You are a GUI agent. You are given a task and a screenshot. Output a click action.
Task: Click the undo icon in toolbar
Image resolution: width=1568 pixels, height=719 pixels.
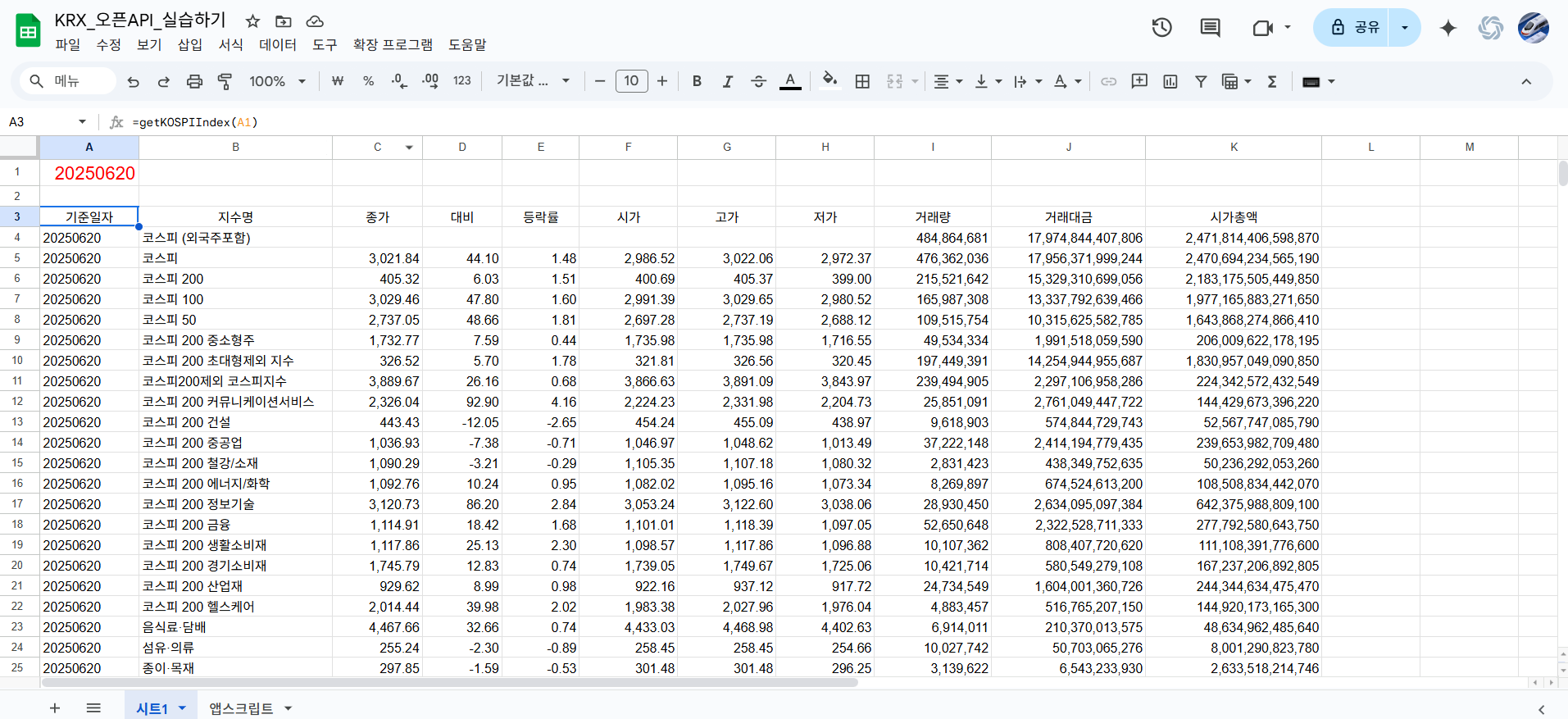coord(134,81)
